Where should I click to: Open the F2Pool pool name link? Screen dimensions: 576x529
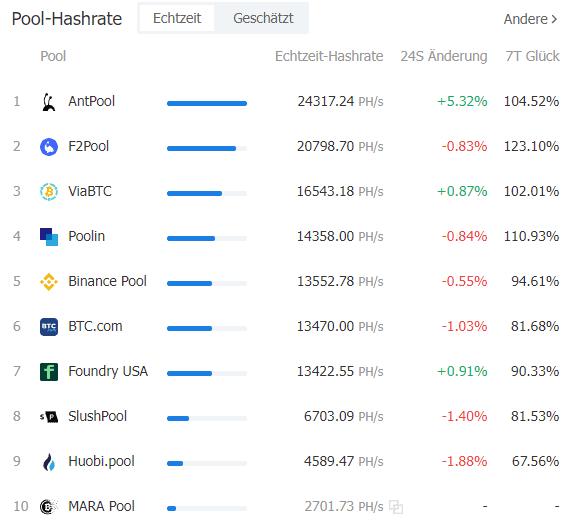(89, 146)
